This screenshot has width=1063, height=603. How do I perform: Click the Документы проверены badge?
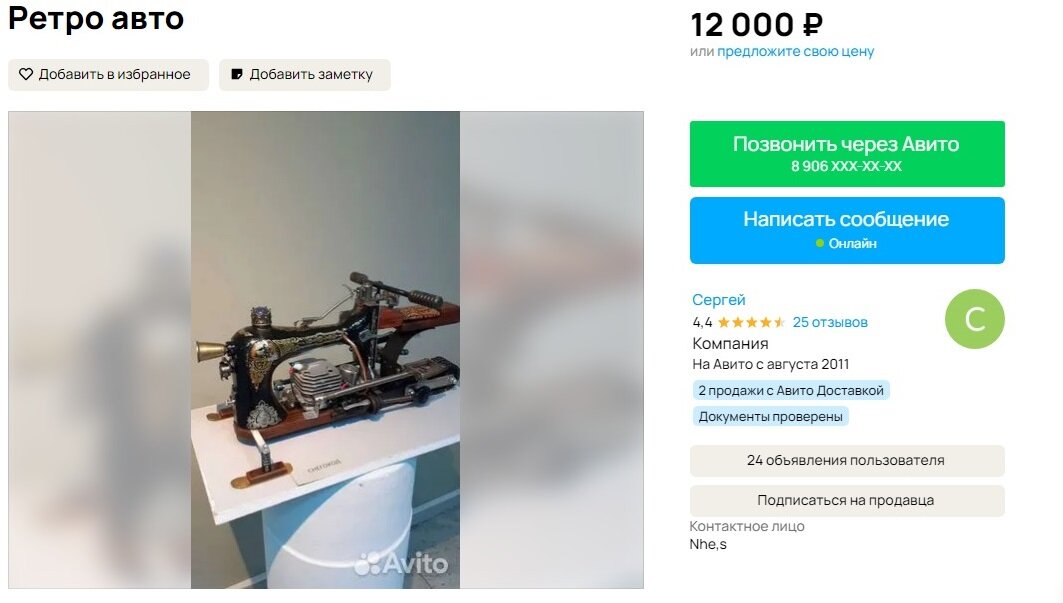tap(770, 416)
